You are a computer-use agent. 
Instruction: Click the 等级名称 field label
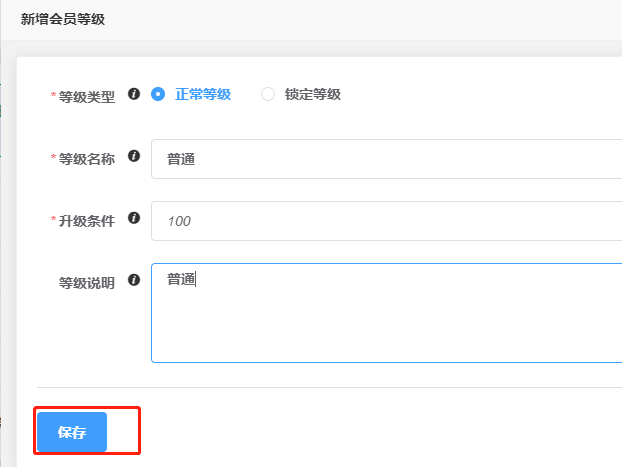click(x=86, y=159)
